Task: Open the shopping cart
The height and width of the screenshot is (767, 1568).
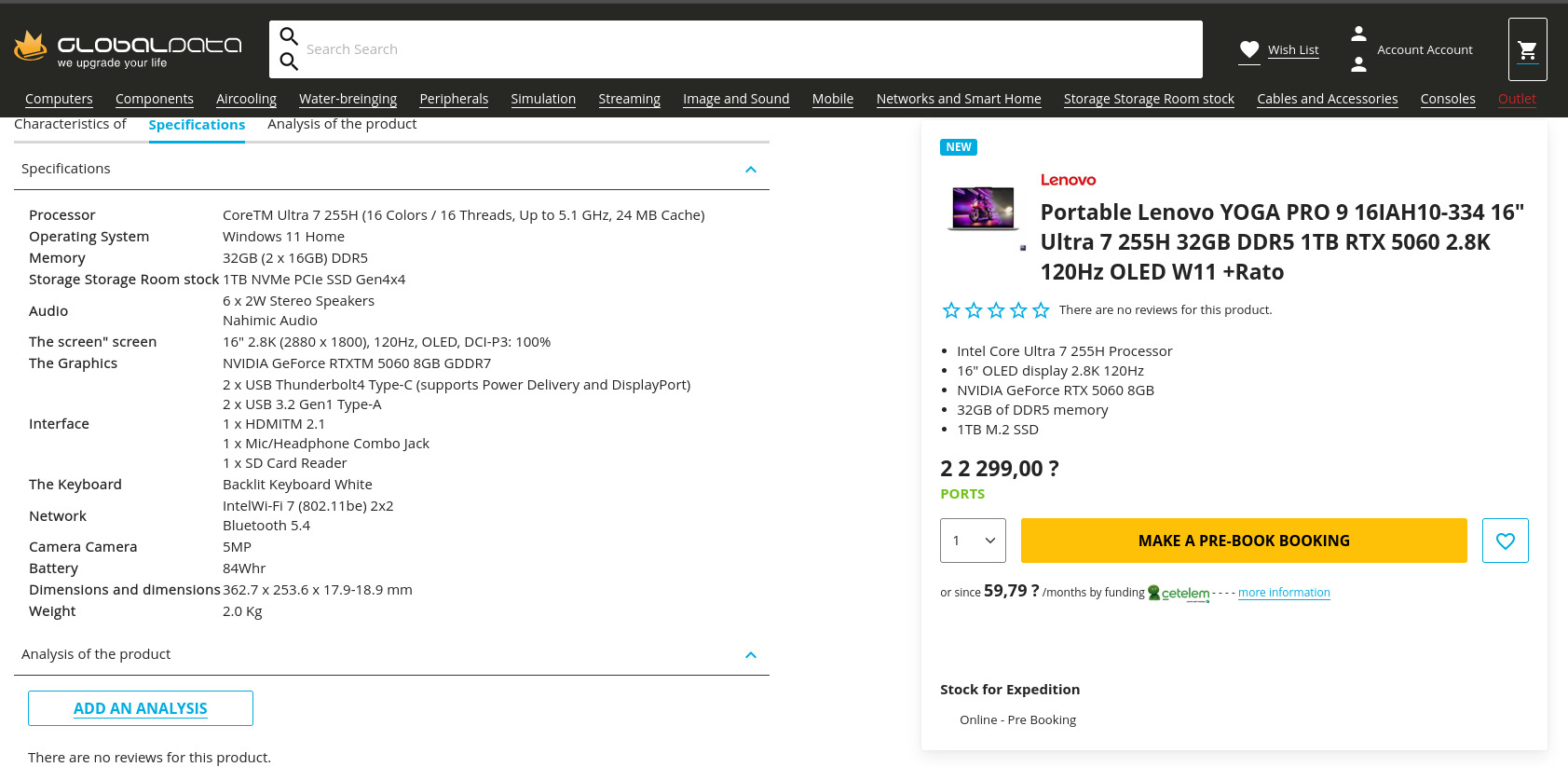Action: 1527,49
